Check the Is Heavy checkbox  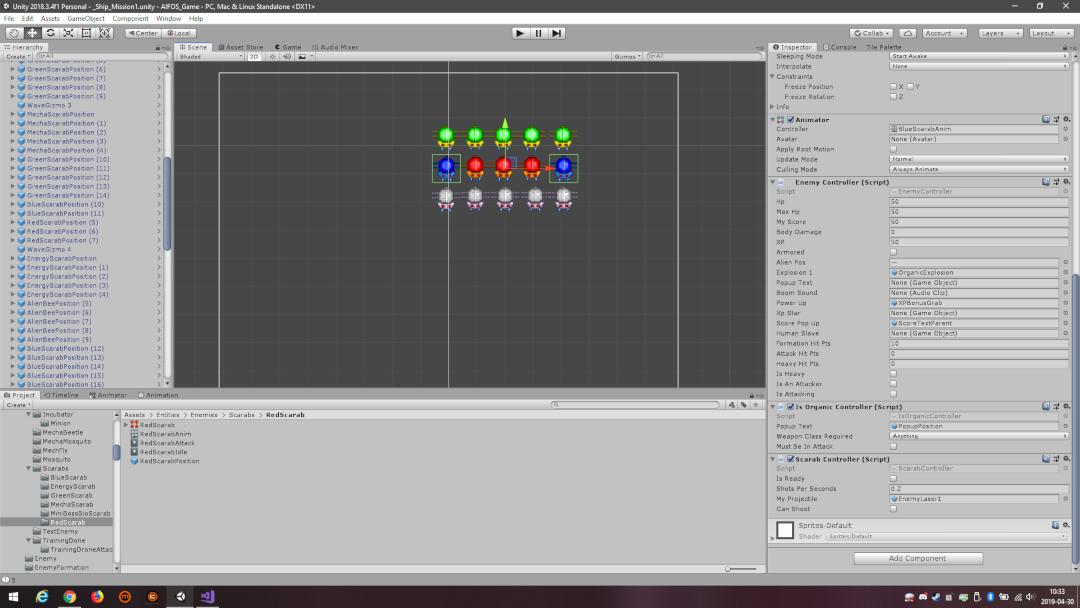point(893,374)
